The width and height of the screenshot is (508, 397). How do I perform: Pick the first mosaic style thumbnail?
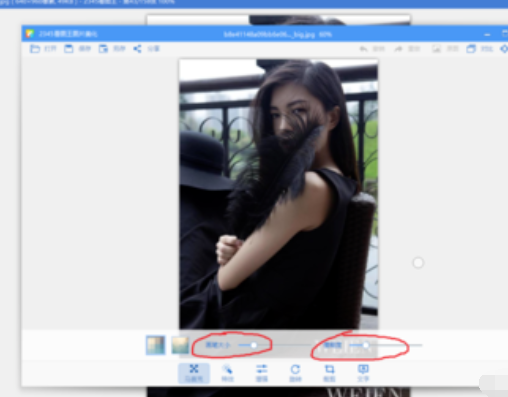156,345
